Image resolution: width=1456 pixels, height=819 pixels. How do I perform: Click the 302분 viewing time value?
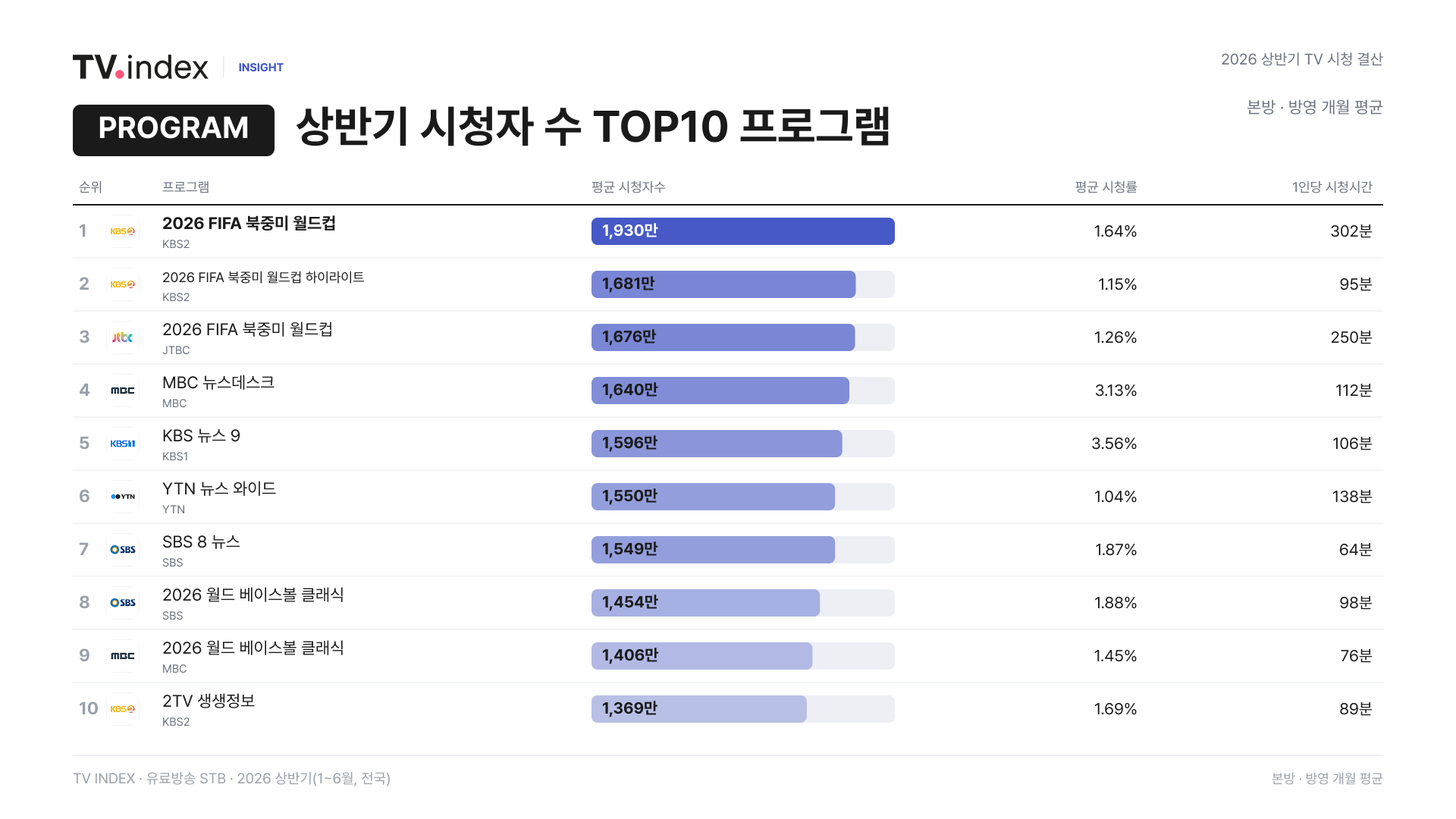(1351, 231)
